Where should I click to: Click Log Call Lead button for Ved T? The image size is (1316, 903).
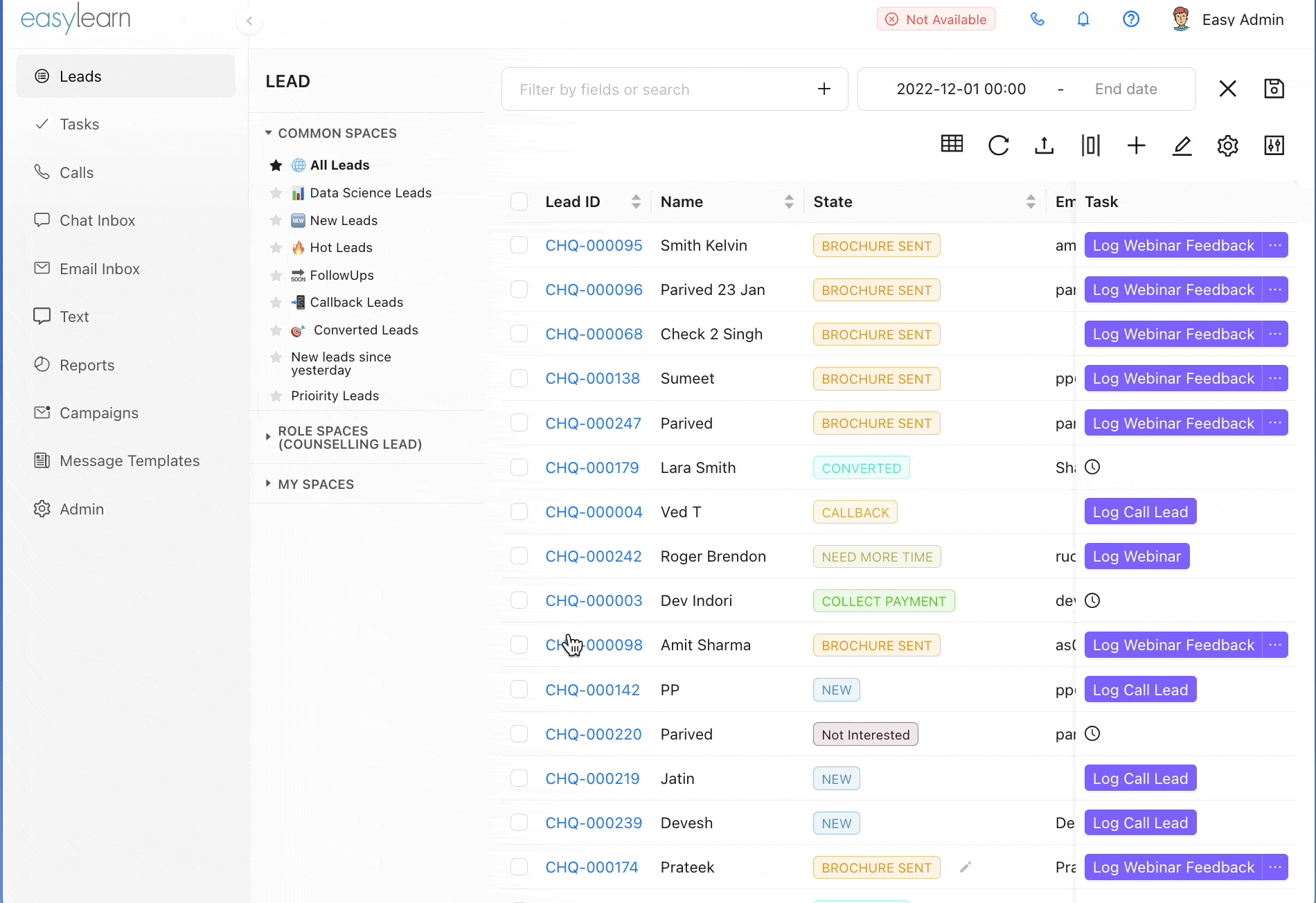coord(1139,512)
